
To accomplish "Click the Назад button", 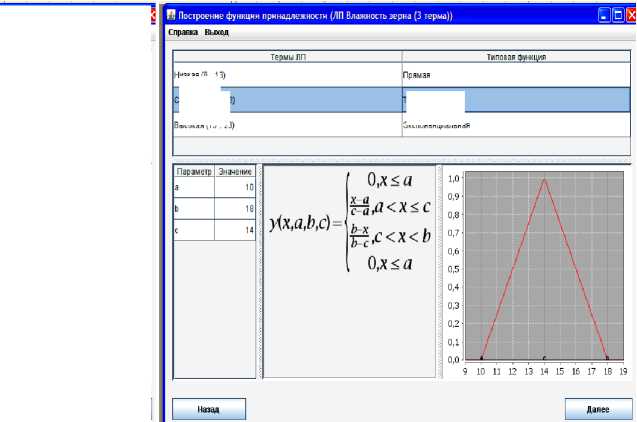I will coord(209,409).
